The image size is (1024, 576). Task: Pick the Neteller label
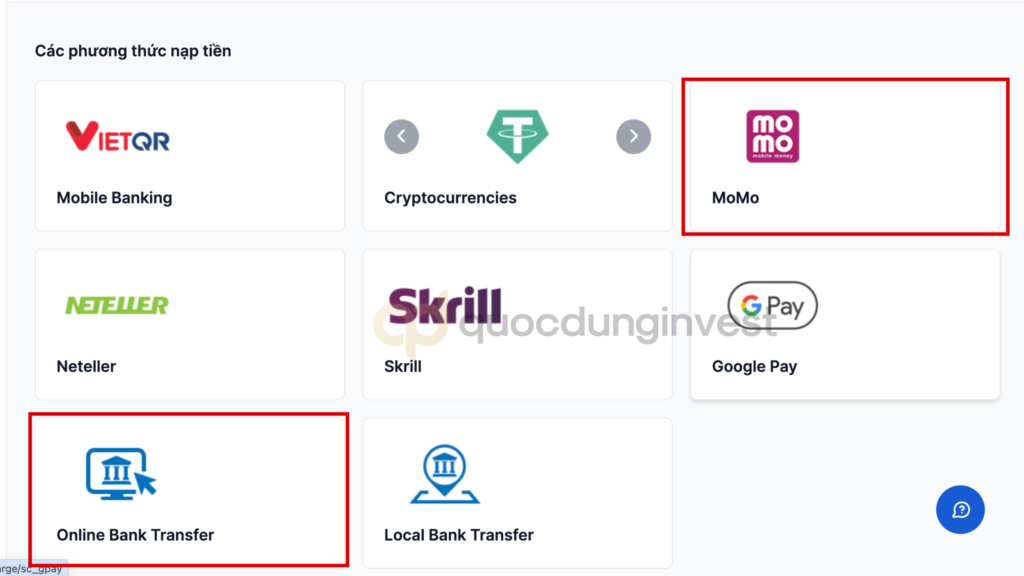(x=86, y=366)
